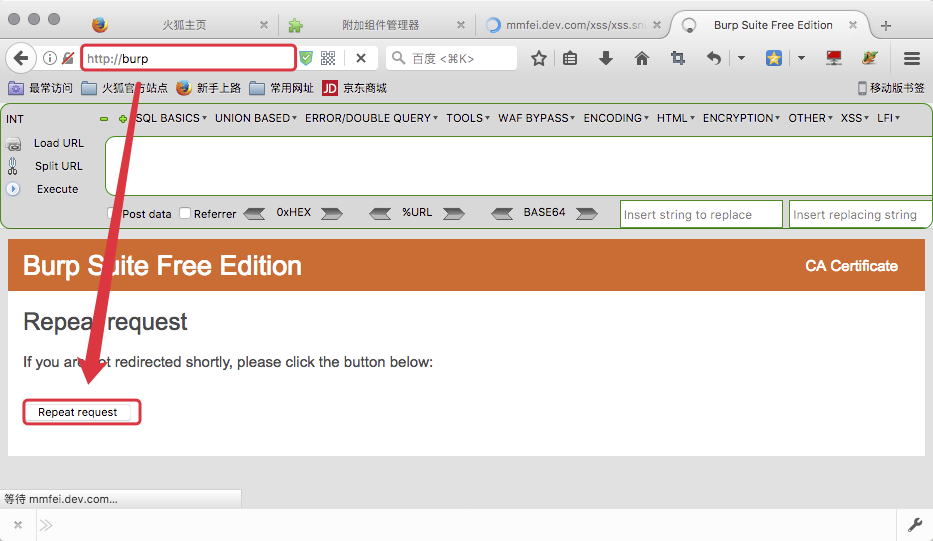The image size is (933, 541).
Task: Click the HackBar green minus icon
Action: pos(104,119)
